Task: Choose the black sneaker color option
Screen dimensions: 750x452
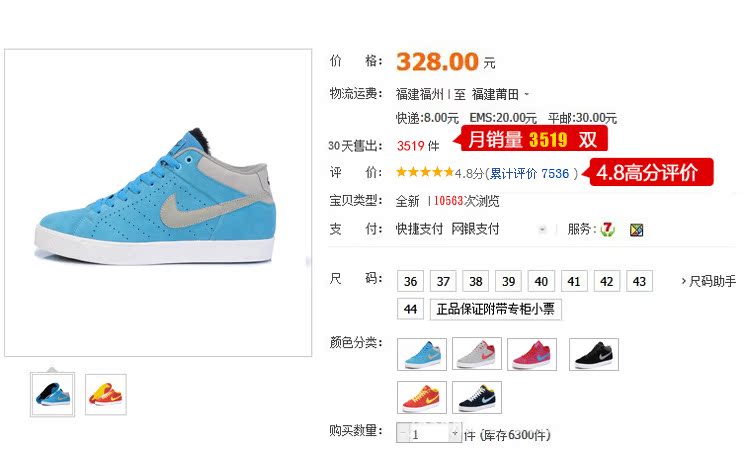Action: pos(594,354)
